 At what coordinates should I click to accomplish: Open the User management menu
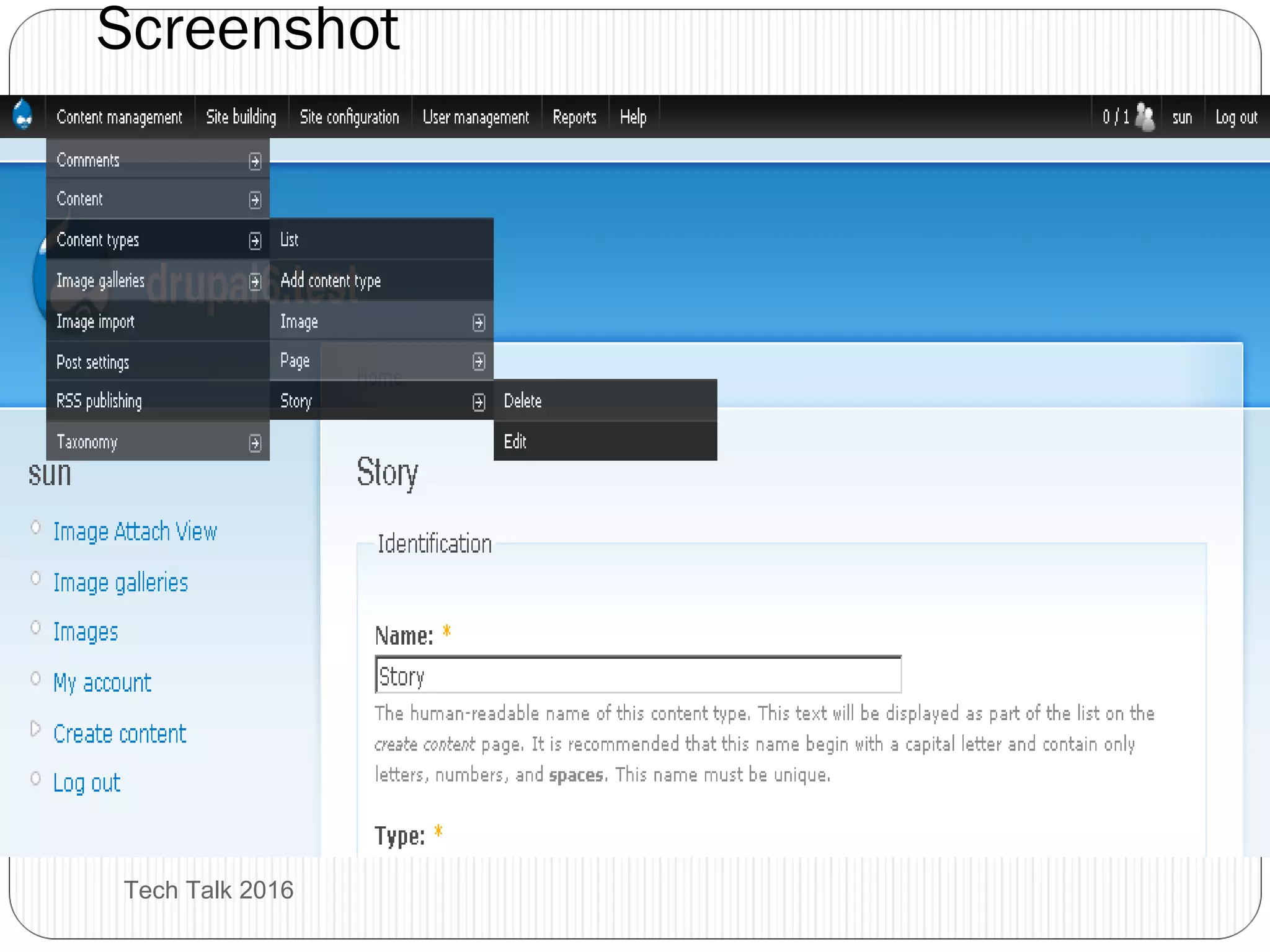point(476,117)
